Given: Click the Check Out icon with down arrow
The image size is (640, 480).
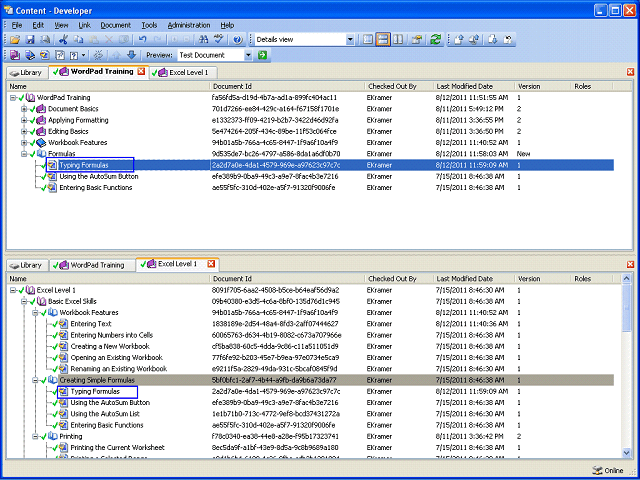Looking at the screenshot, I should point(493,40).
